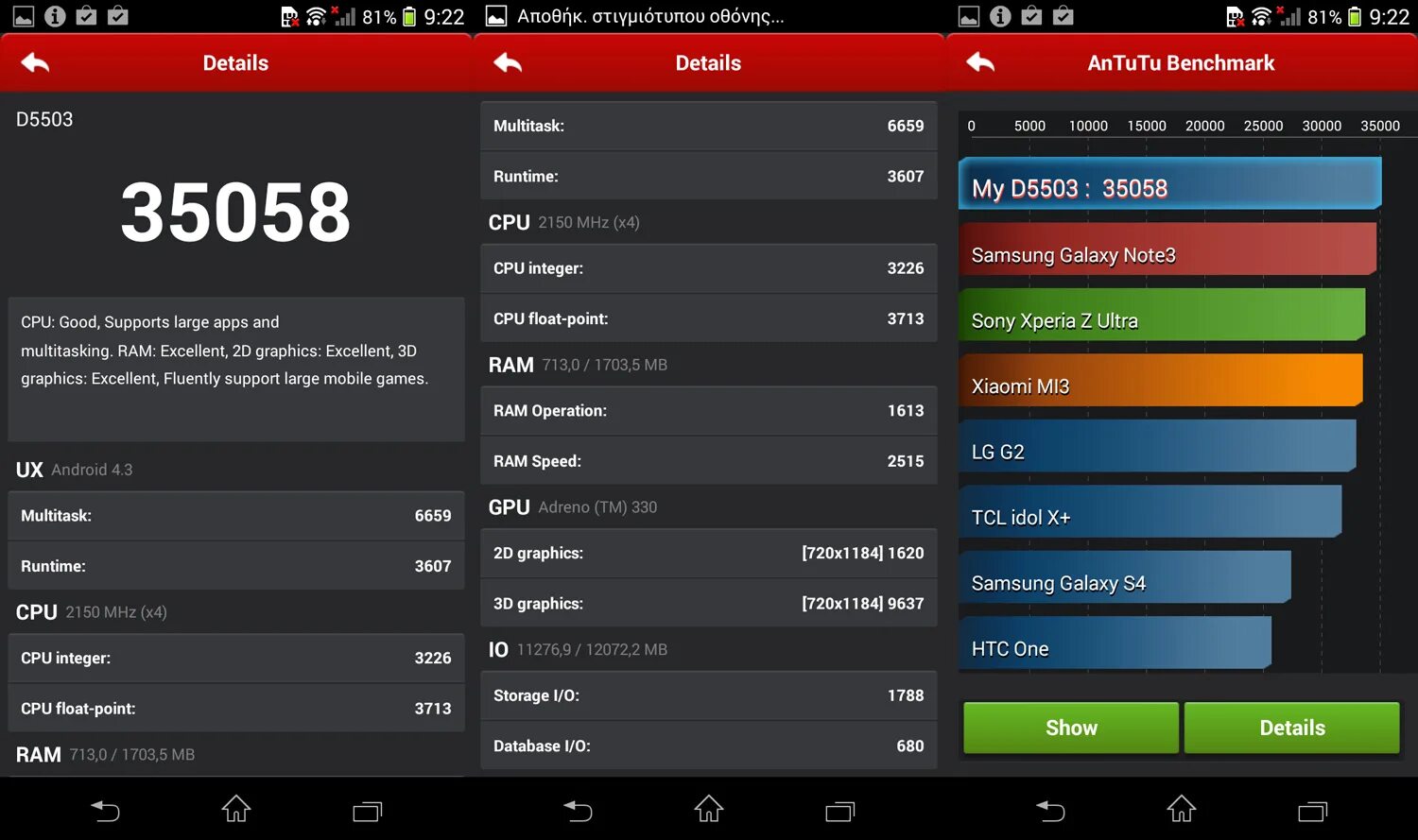
Task: Tap RAM Speed 2515 row
Action: pyautogui.click(x=709, y=461)
